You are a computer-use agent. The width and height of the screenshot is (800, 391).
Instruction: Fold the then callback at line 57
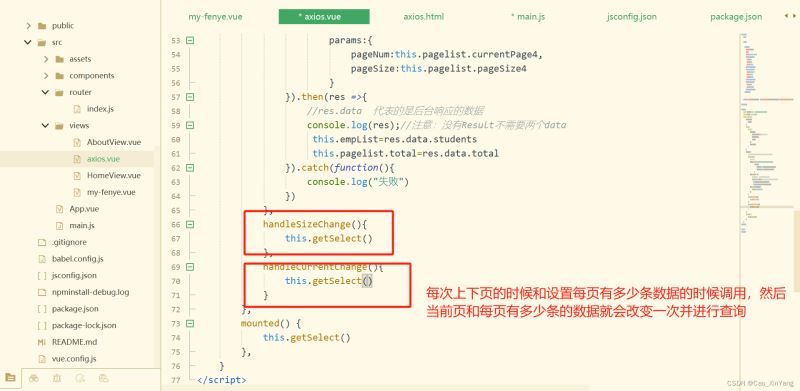point(190,96)
